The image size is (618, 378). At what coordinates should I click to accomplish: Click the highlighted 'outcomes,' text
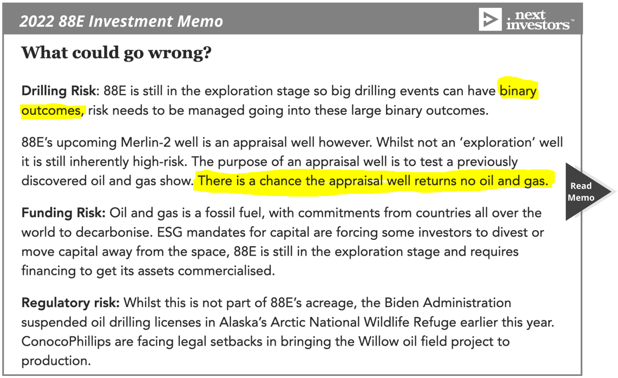click(52, 110)
